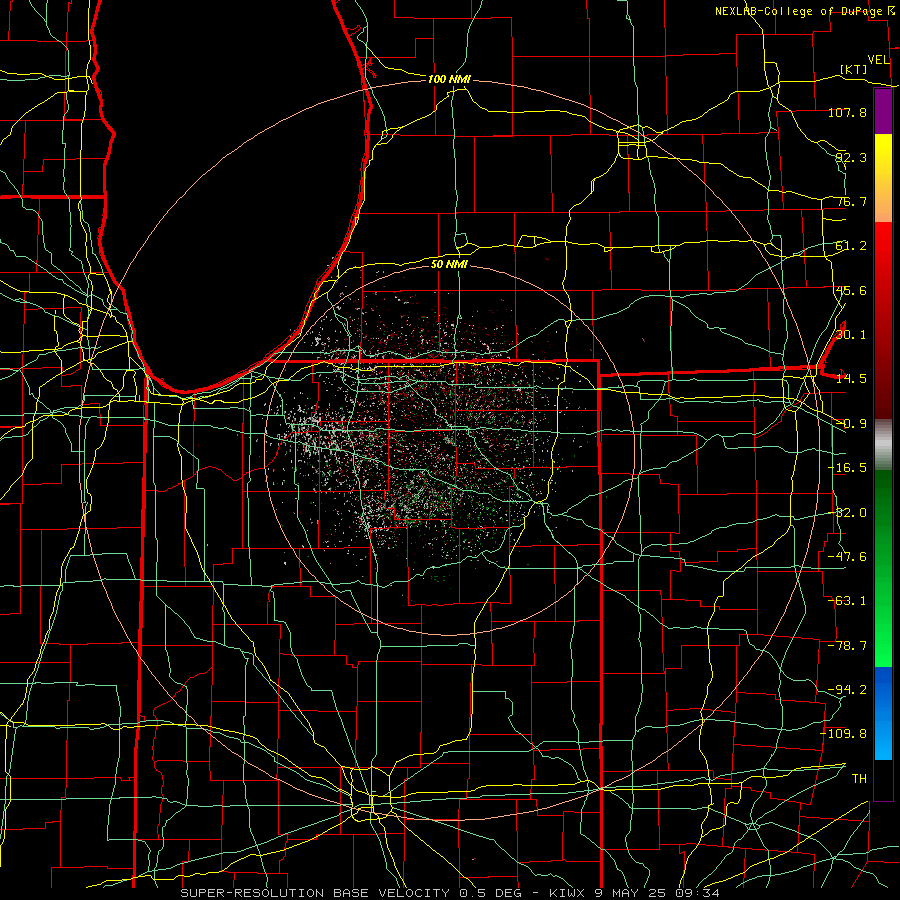The width and height of the screenshot is (900, 900).
Task: Pick the red segment of the color bar
Action: (883, 320)
